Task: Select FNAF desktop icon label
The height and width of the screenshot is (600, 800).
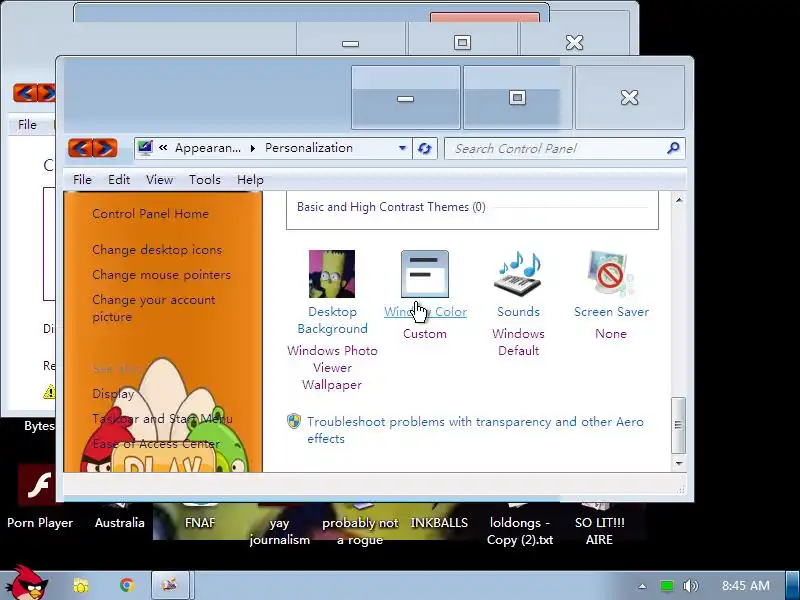Action: 199,522
